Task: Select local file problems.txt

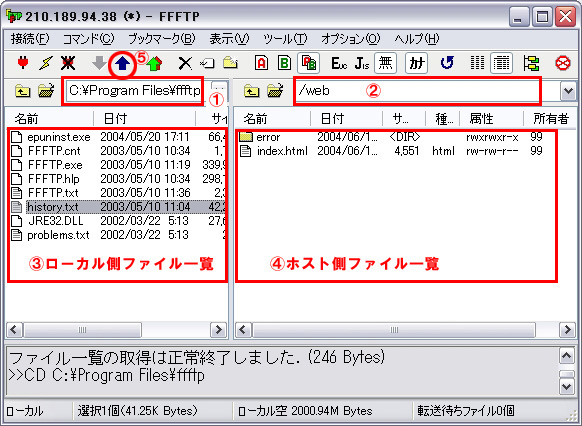Action: (58, 235)
